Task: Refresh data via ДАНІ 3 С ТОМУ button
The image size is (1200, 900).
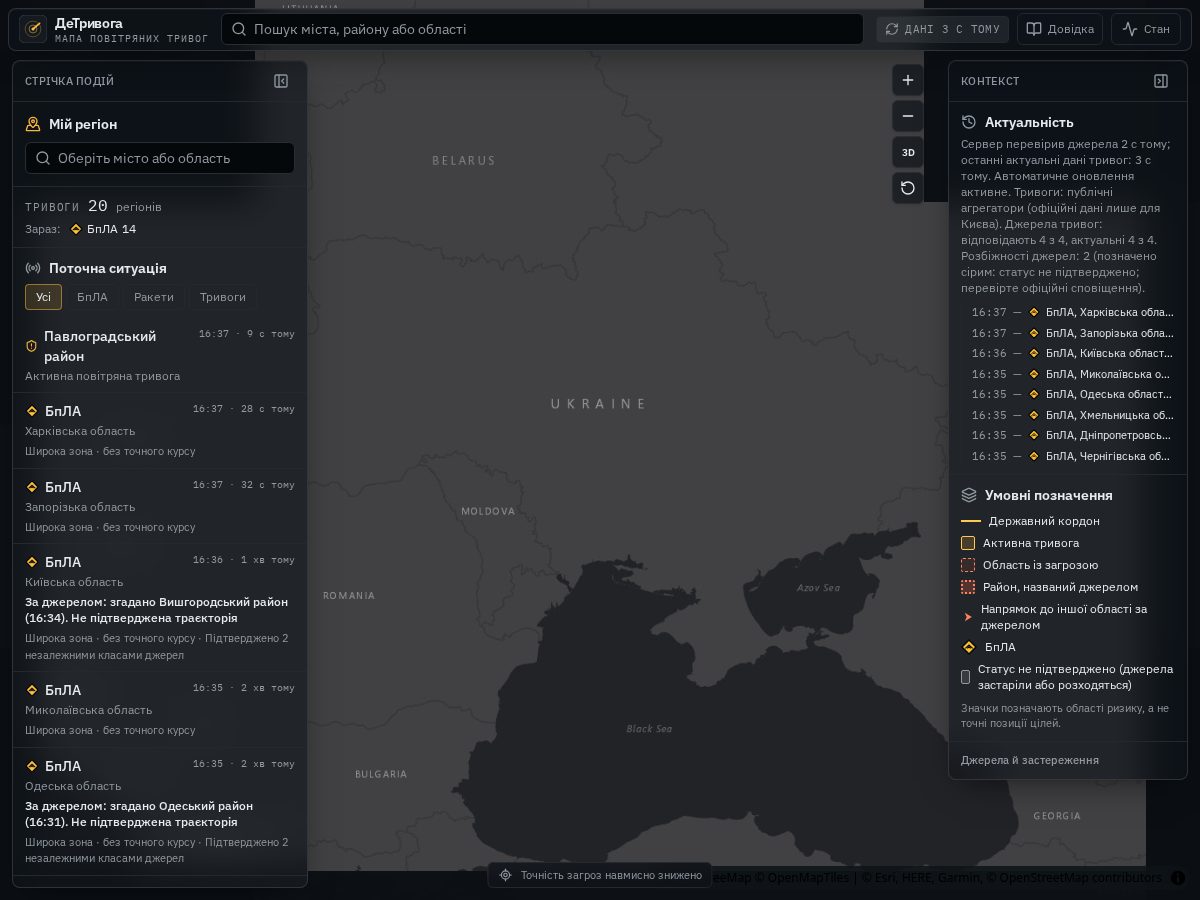Action: coord(942,29)
